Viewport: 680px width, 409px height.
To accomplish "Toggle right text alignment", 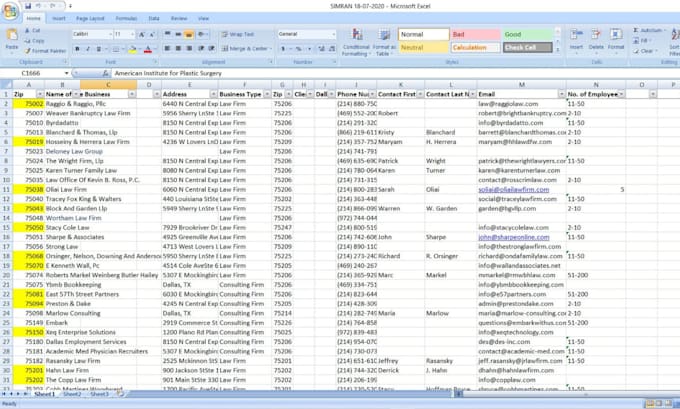I will [x=189, y=49].
